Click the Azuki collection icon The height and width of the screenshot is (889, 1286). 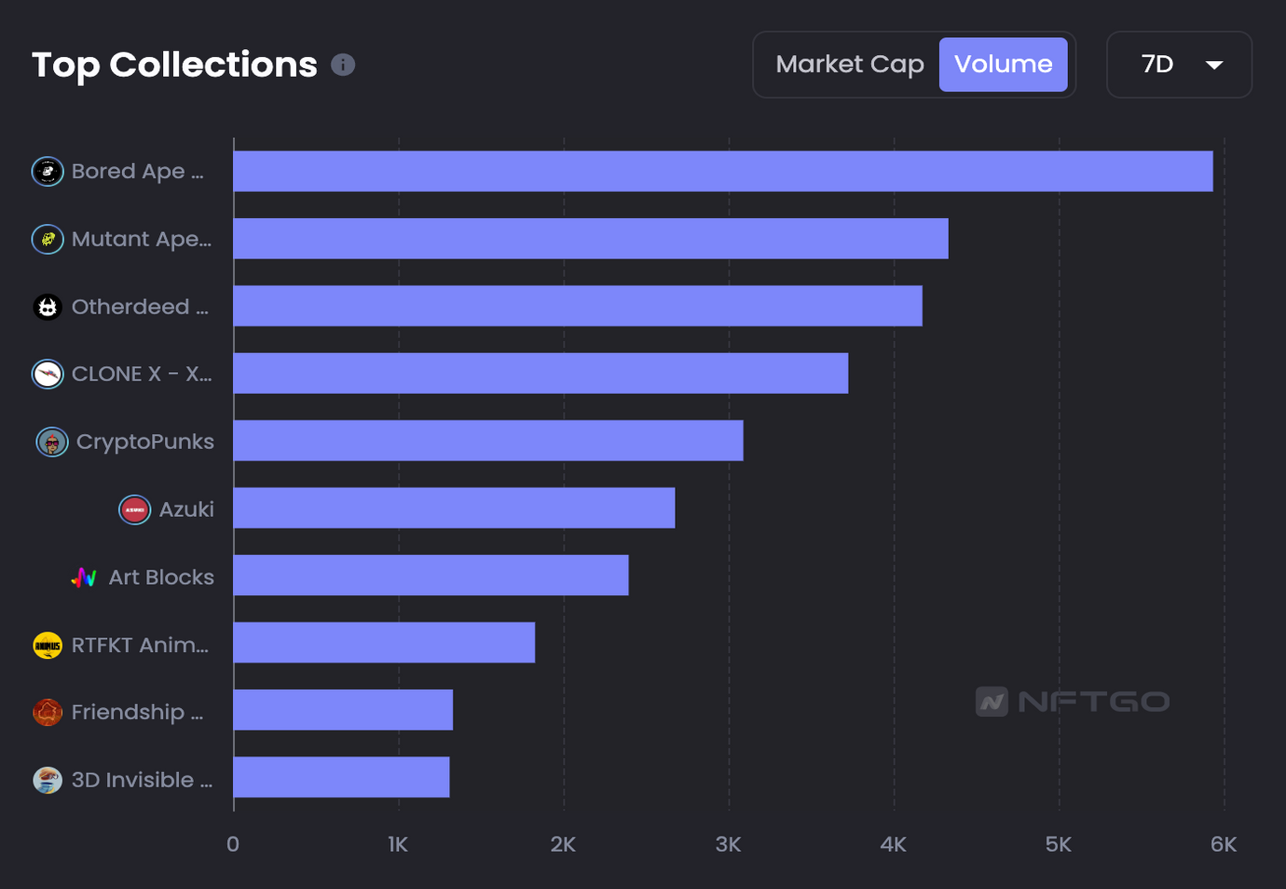(134, 509)
